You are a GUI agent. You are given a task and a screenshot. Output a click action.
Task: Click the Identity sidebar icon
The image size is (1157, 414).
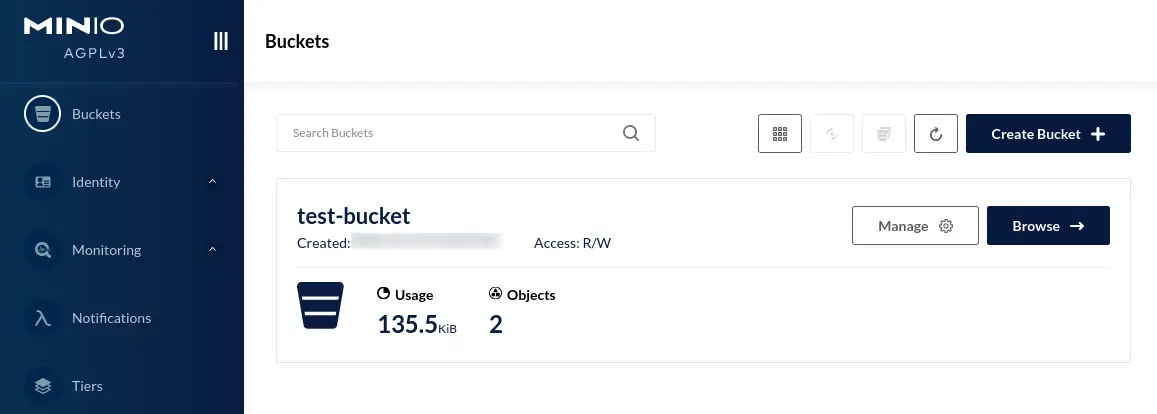(x=43, y=182)
